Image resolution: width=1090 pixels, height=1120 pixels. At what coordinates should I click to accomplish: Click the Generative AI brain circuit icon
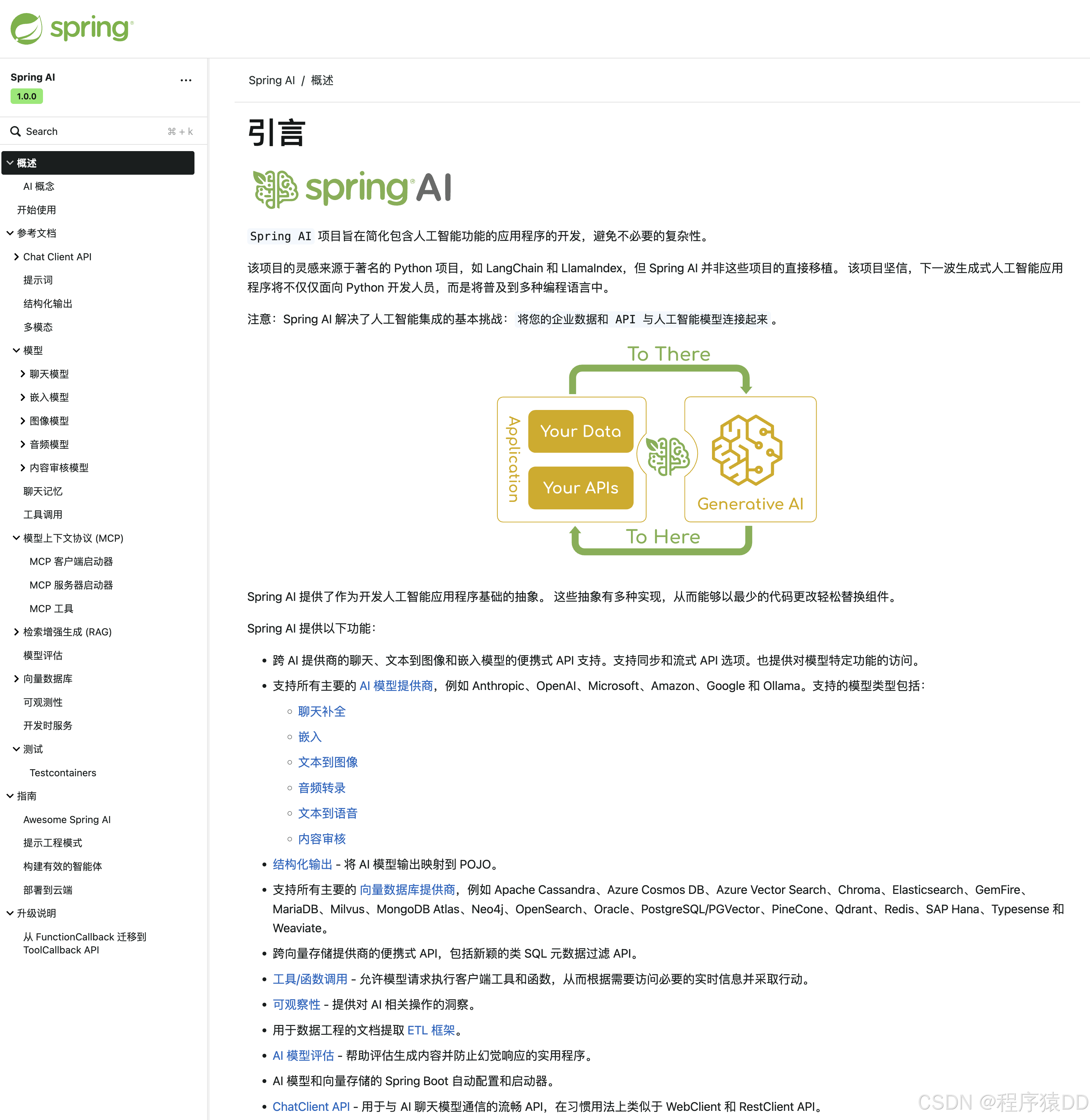pos(747,450)
